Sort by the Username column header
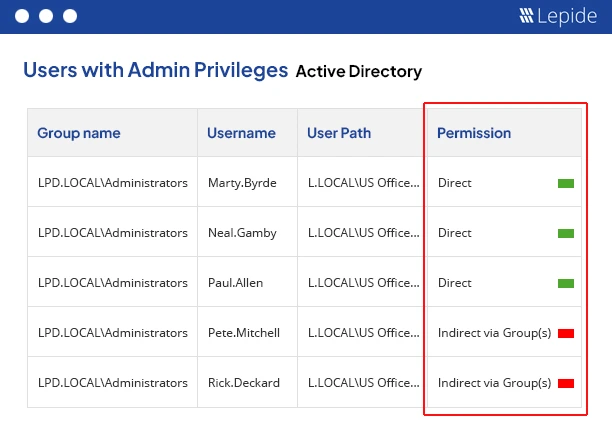 241,133
